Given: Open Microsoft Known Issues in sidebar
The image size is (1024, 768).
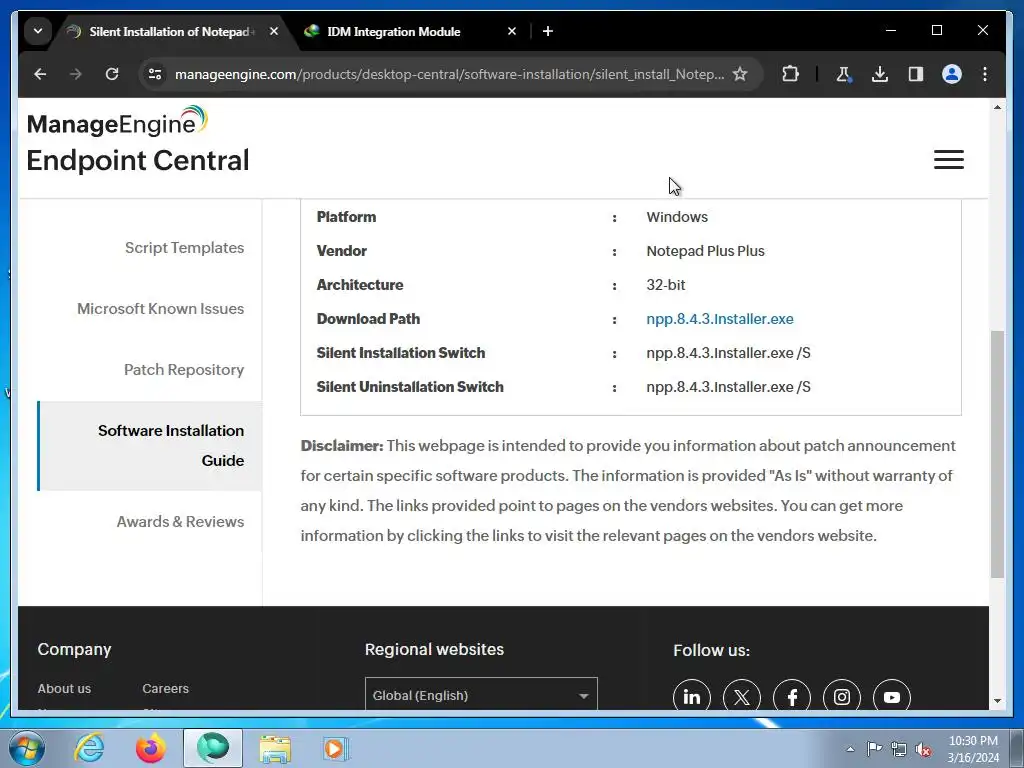Looking at the screenshot, I should click(161, 309).
